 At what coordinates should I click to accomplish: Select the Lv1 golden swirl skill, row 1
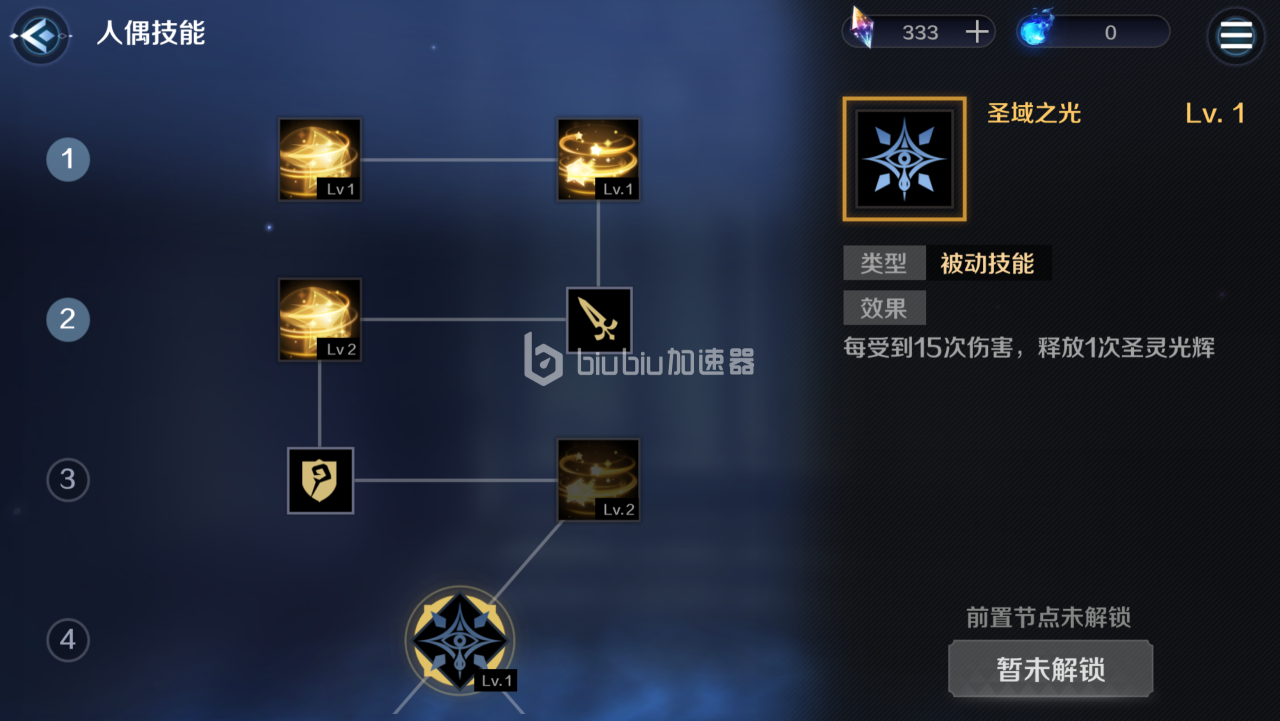tap(320, 159)
